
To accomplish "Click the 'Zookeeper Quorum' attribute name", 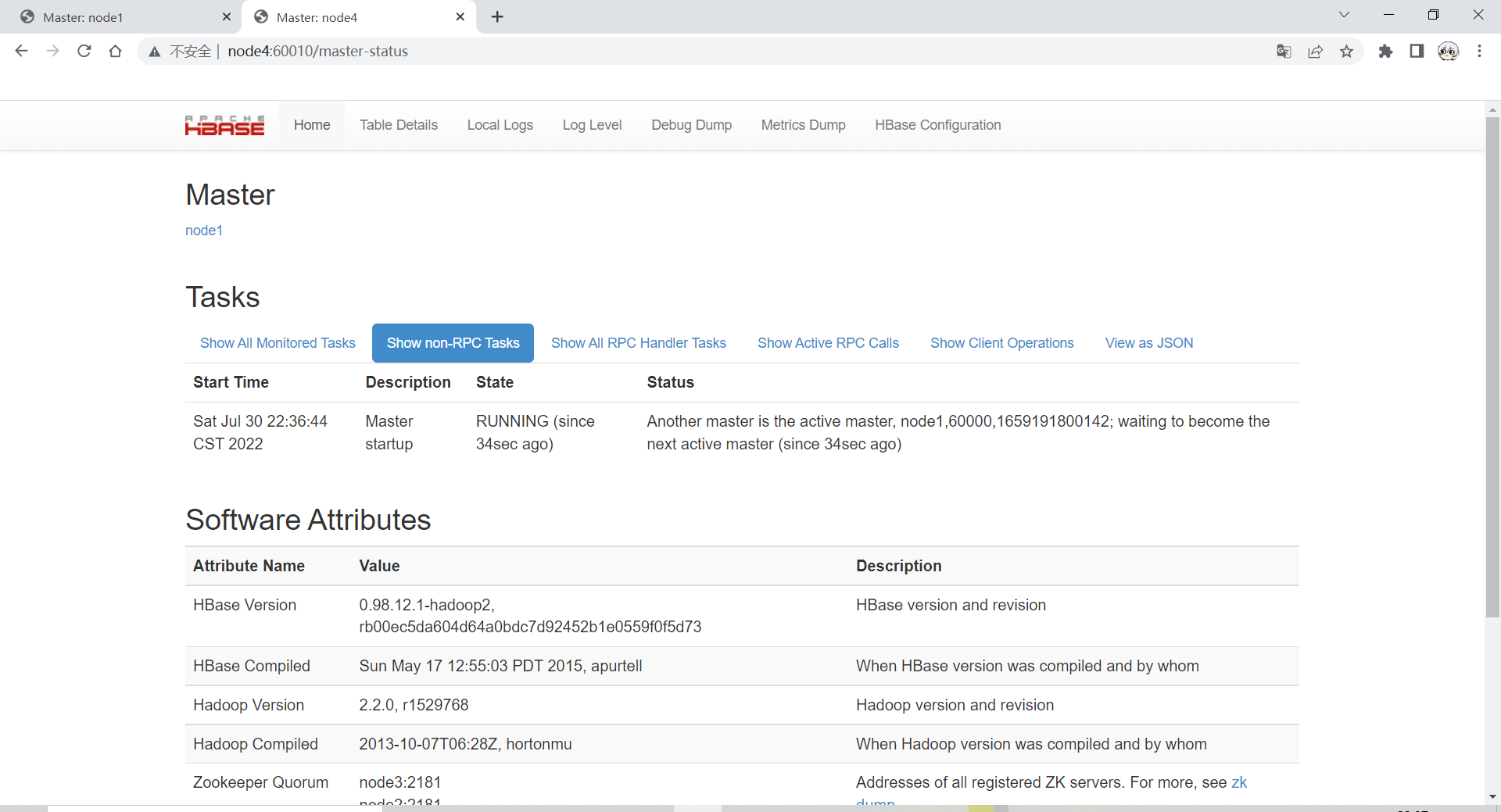I will (x=260, y=782).
